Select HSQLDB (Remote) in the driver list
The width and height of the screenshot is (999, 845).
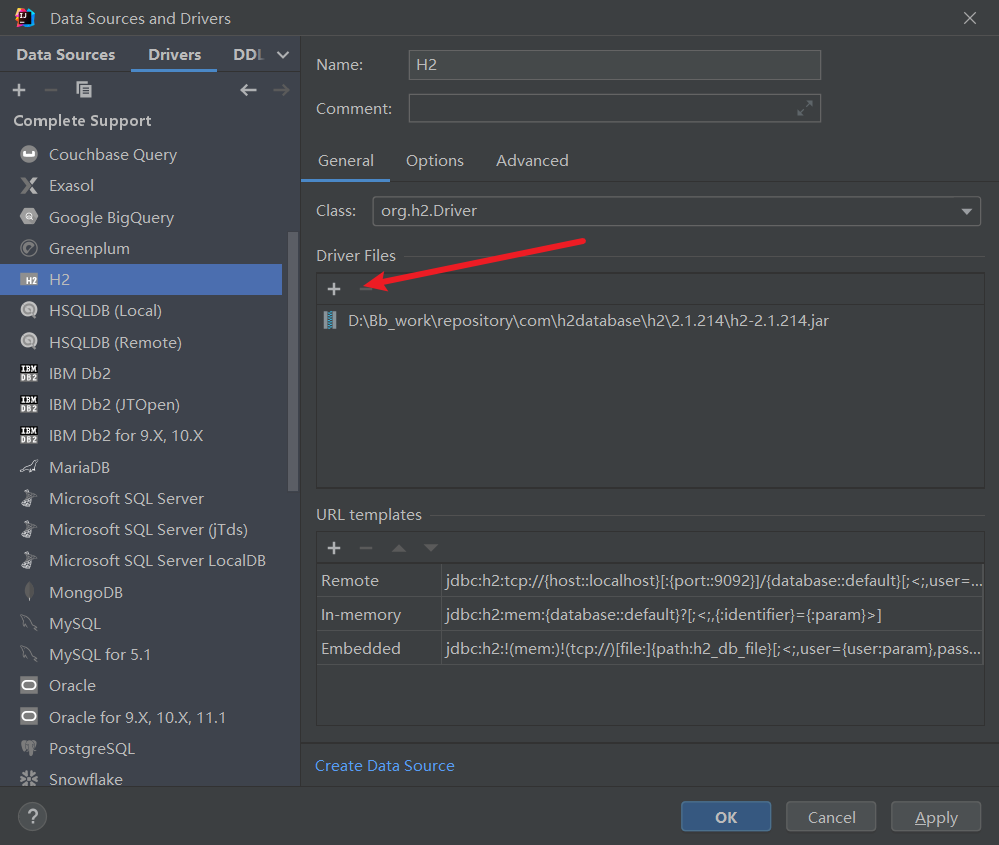click(141, 342)
